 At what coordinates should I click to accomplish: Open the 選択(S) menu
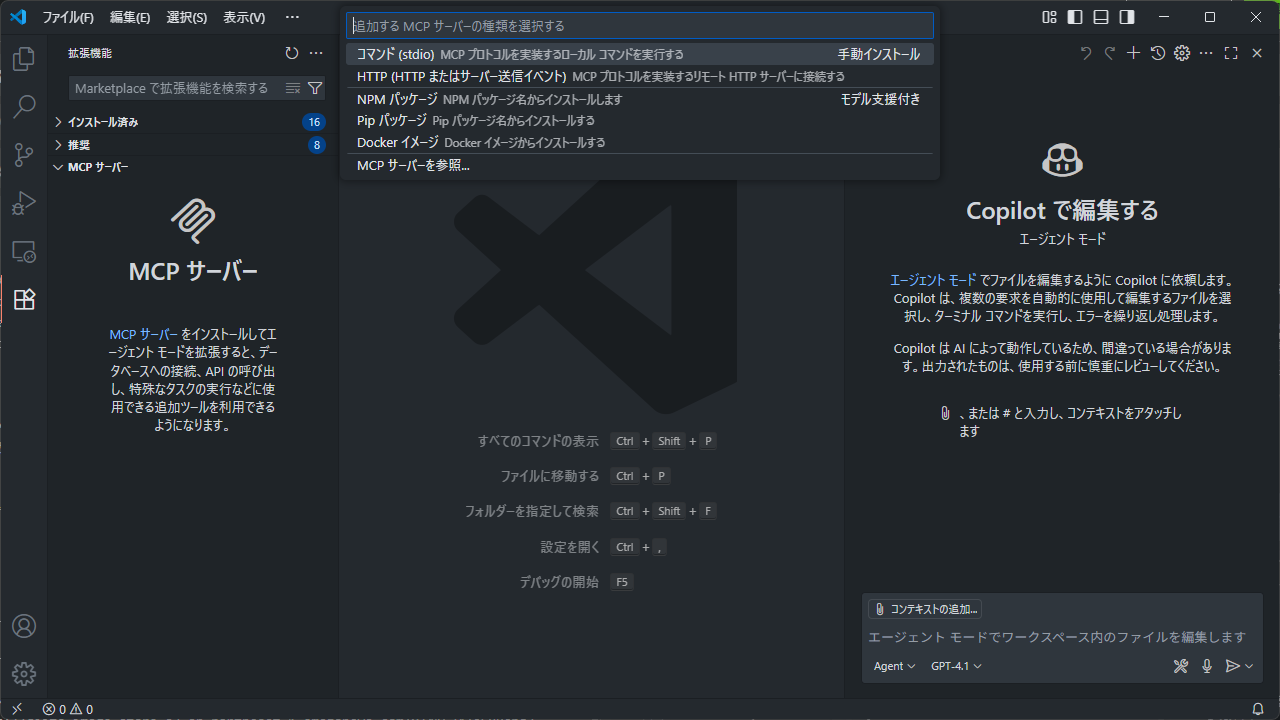coord(187,17)
